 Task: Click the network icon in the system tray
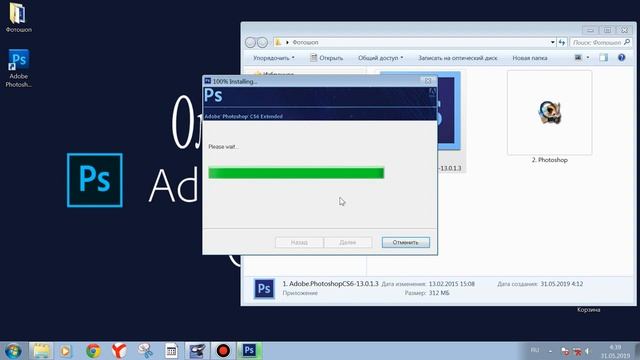coord(577,351)
